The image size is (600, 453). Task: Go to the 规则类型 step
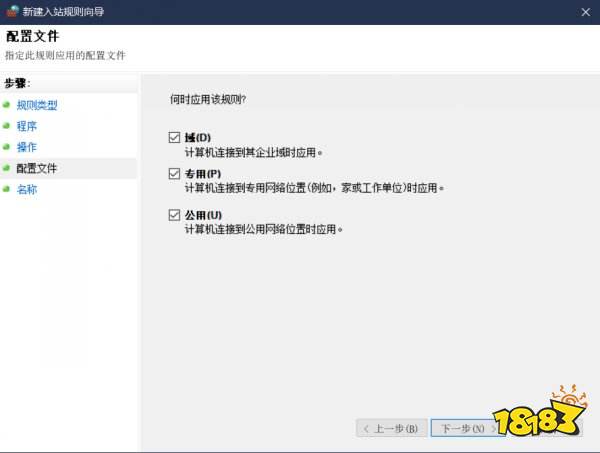(37, 105)
